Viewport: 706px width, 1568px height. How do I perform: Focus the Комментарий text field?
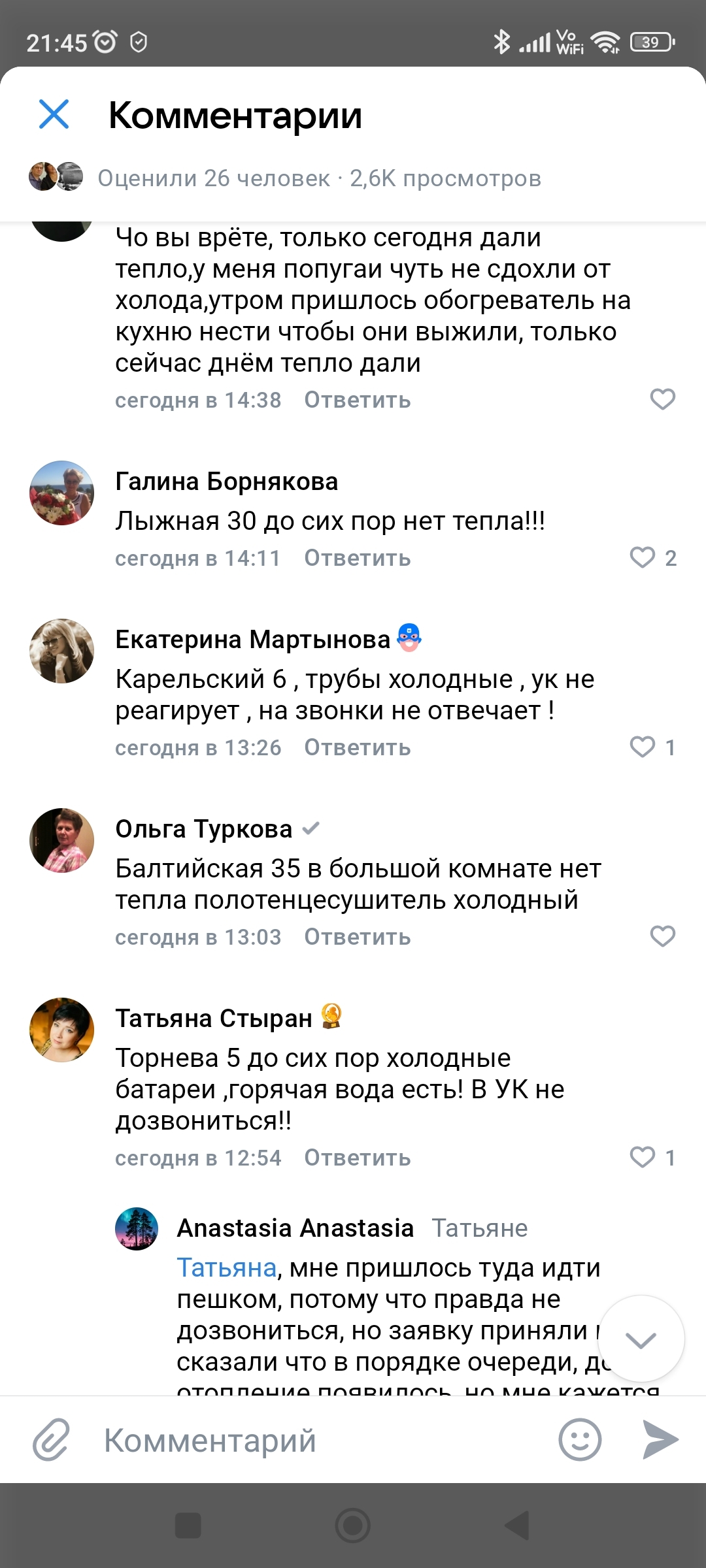point(314,1441)
